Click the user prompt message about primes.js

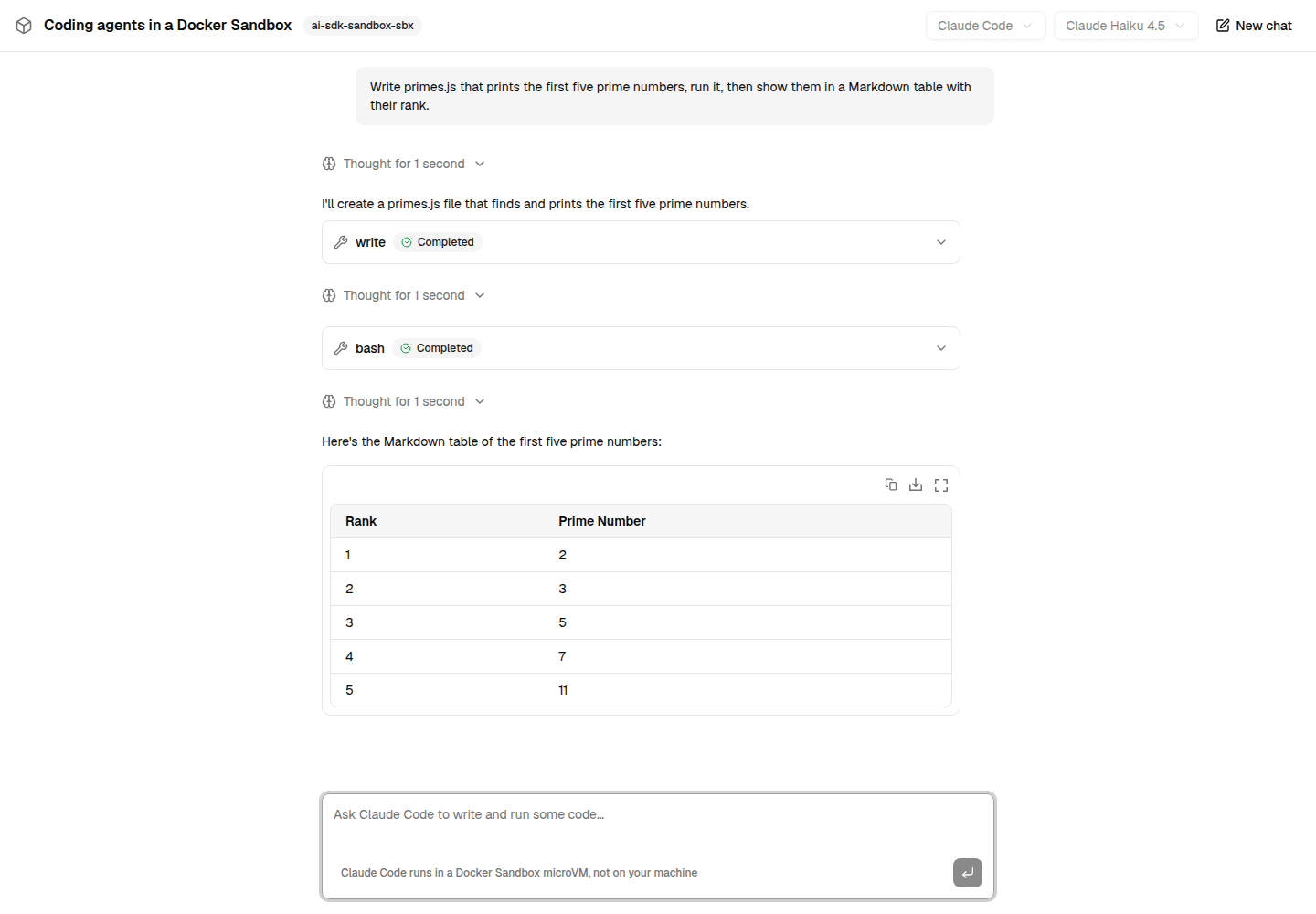pos(674,96)
